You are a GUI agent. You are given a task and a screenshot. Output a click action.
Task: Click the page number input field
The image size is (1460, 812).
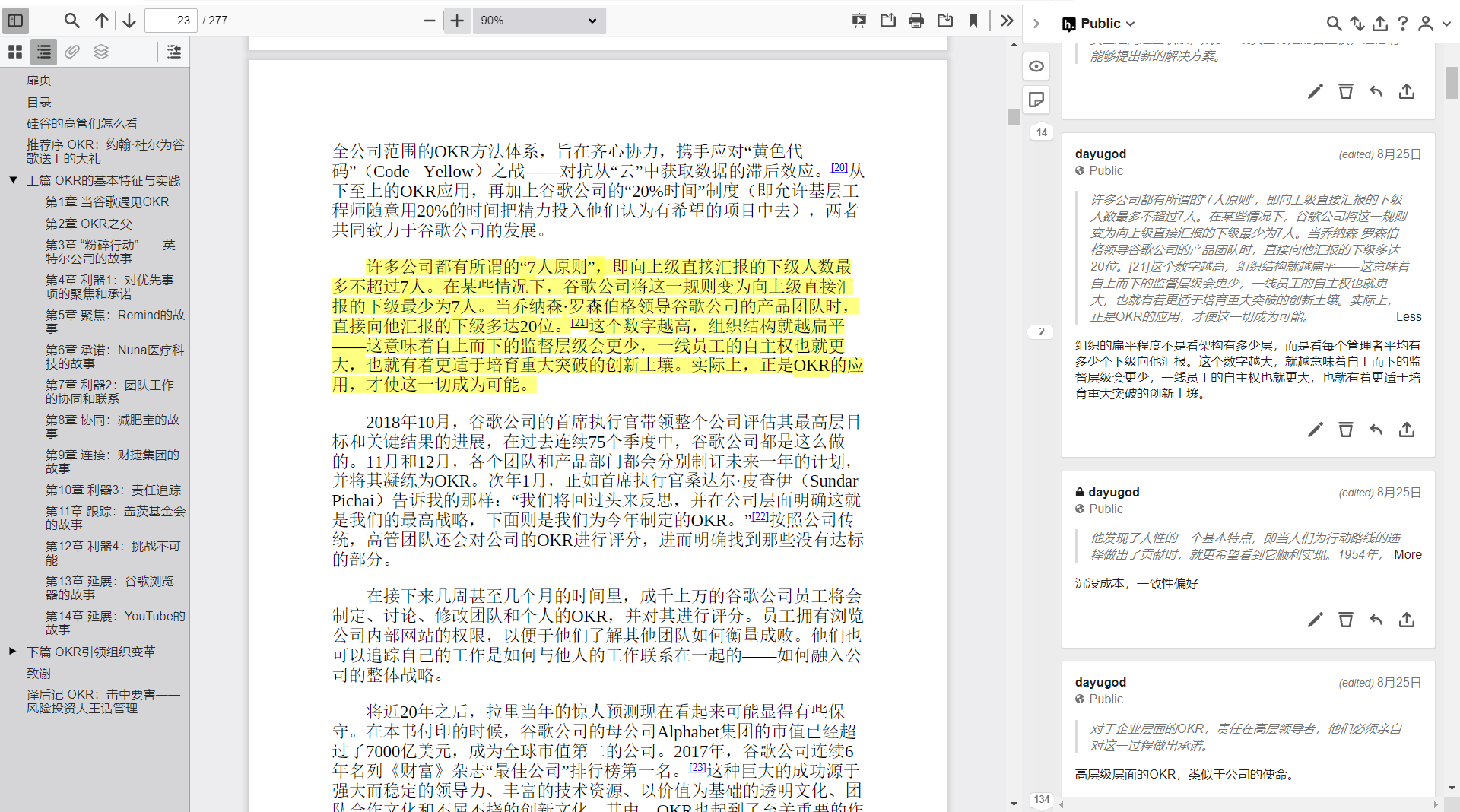click(170, 21)
